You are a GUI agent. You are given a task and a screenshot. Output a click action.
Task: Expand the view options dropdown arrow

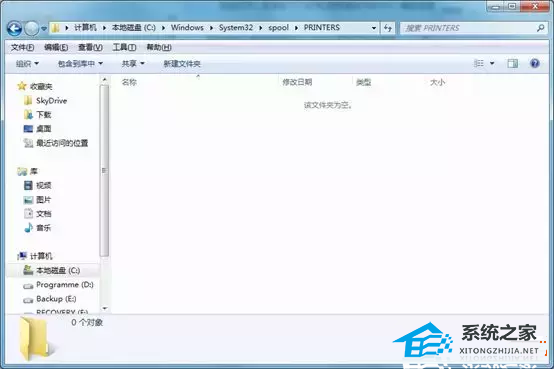coord(492,63)
